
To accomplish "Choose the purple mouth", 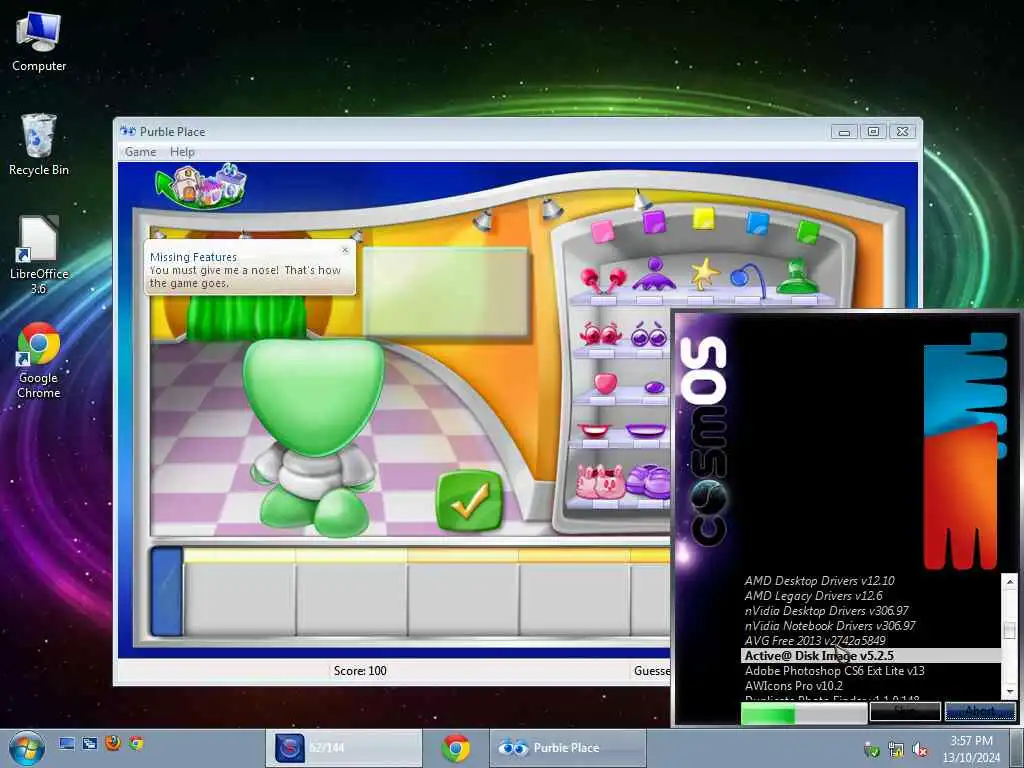I will pos(646,430).
